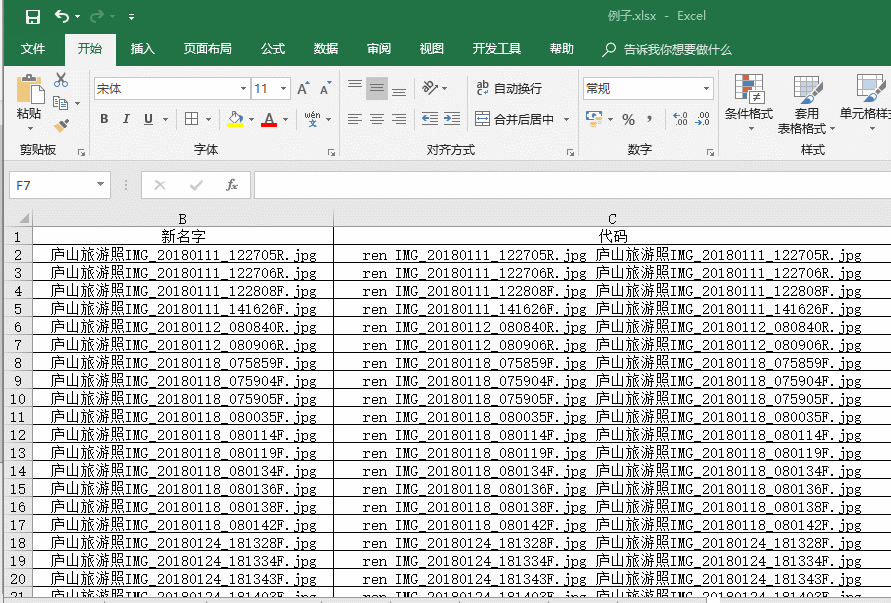The image size is (891, 603).
Task: Apply percent style
Action: click(628, 119)
